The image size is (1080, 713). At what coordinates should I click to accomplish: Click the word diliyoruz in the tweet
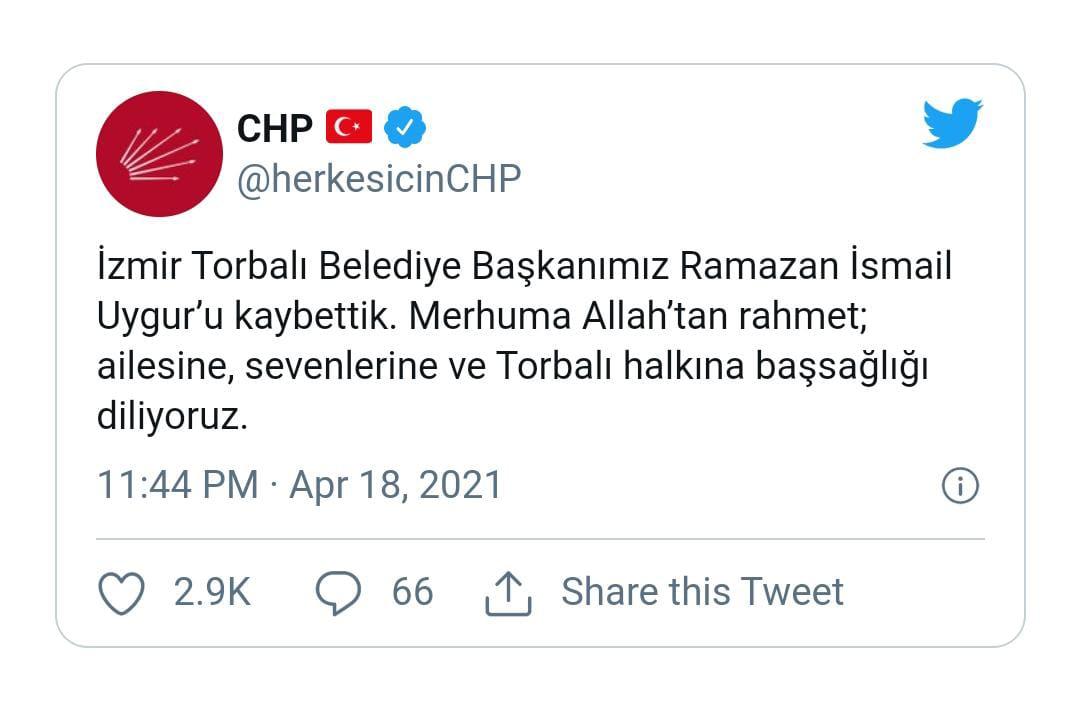point(172,417)
